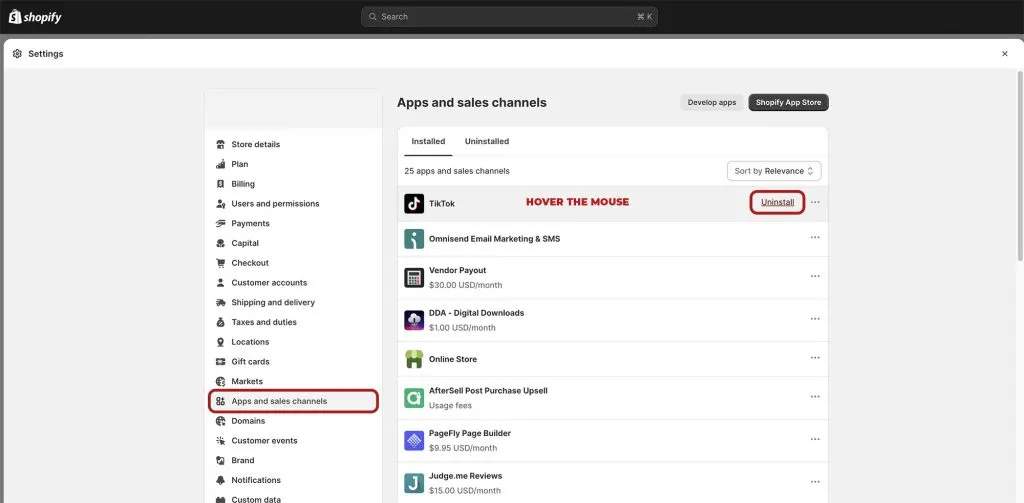1024x503 pixels.
Task: Open more options for DDA Digital Downloads
Action: 815,319
